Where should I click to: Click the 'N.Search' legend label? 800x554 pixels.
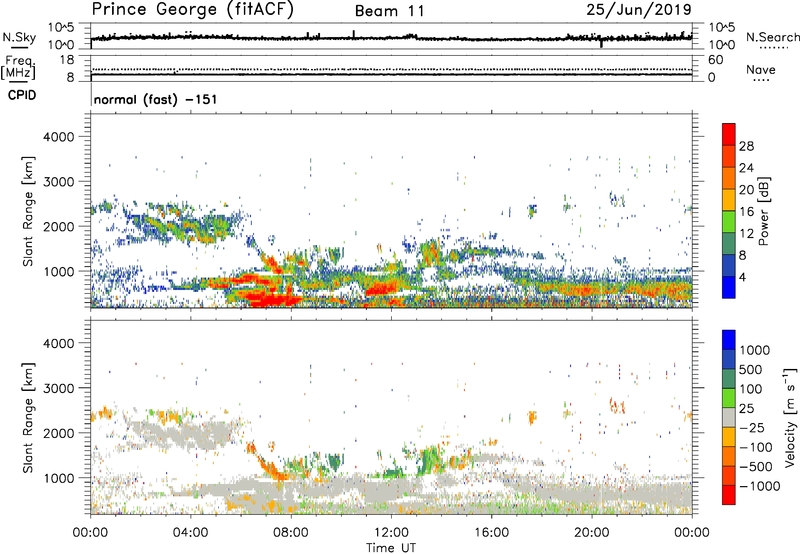click(772, 37)
